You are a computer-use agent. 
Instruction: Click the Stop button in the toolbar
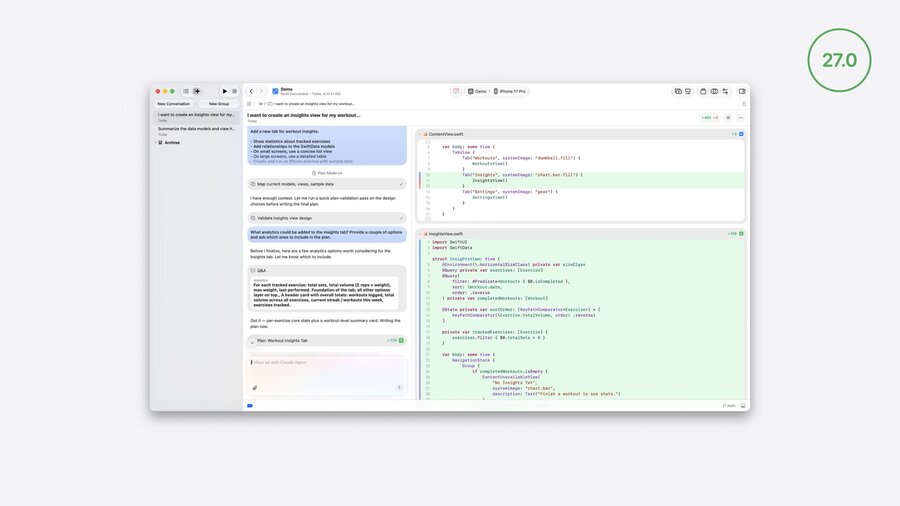point(234,91)
